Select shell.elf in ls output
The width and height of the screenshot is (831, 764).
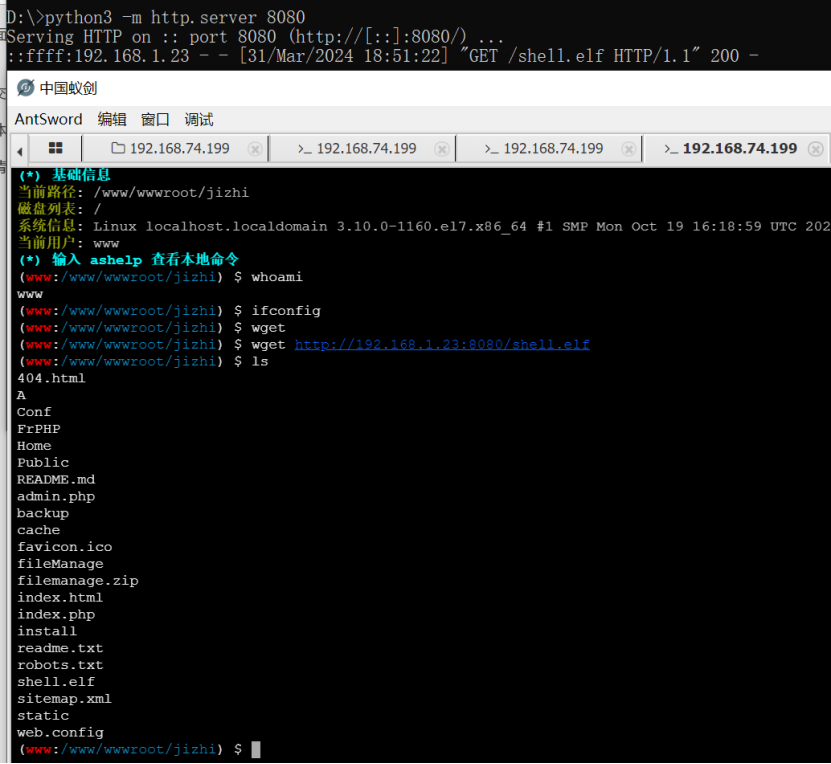pos(56,682)
